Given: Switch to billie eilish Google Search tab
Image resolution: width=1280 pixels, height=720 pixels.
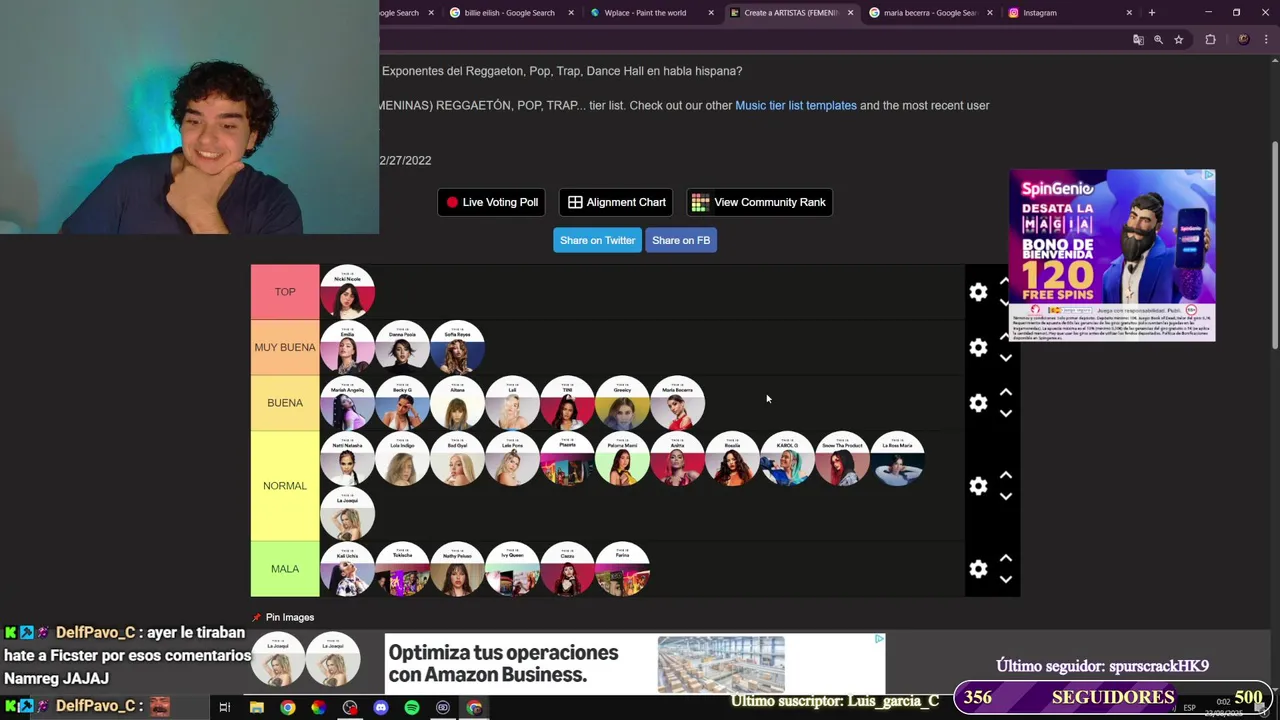Looking at the screenshot, I should pos(509,13).
